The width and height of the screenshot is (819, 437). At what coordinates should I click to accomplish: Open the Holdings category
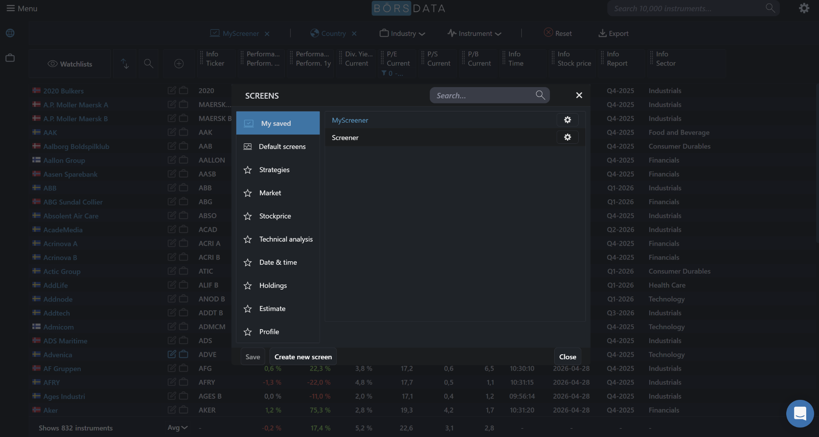(278, 286)
